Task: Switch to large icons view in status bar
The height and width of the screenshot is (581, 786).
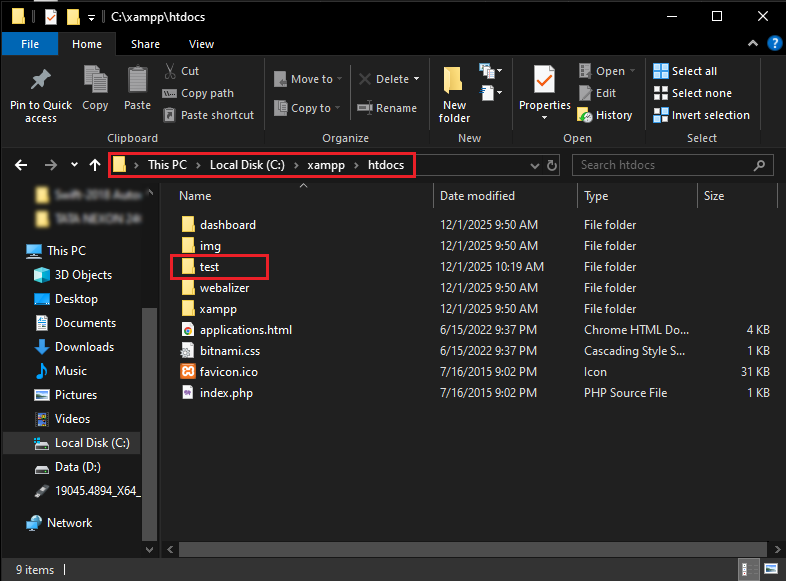Action: (x=771, y=570)
